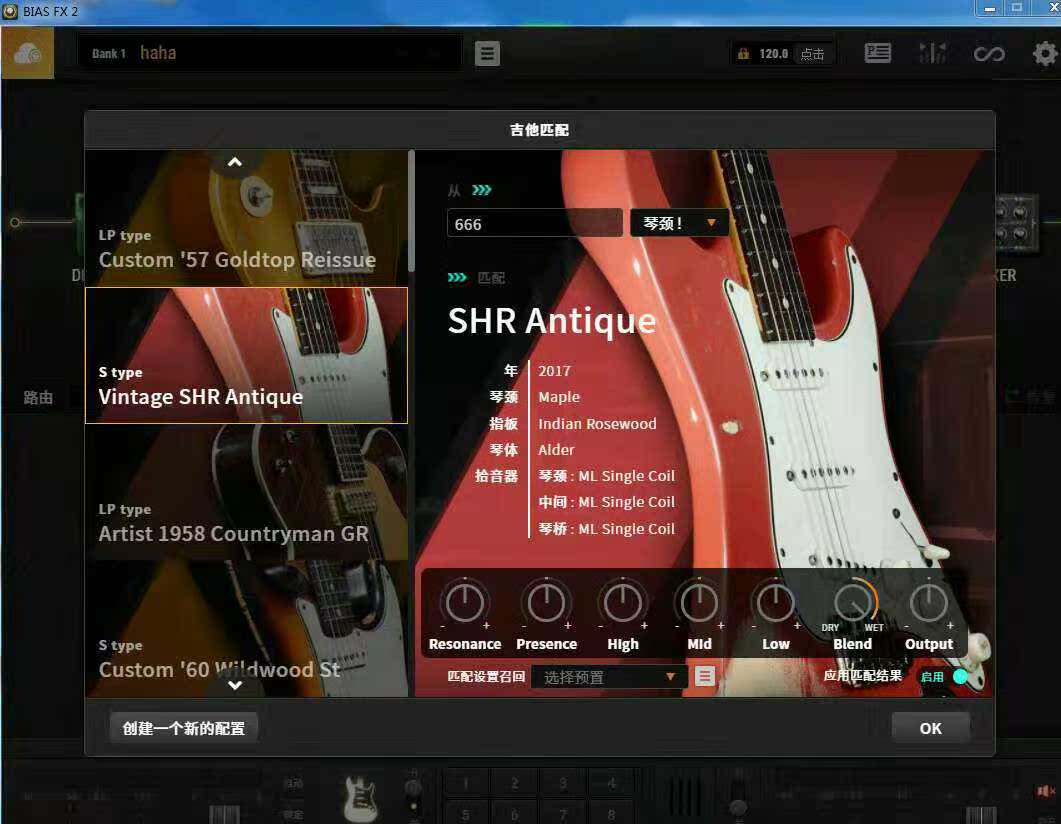This screenshot has height=824, width=1061.
Task: Click the 2017 year value
Action: click(554, 371)
